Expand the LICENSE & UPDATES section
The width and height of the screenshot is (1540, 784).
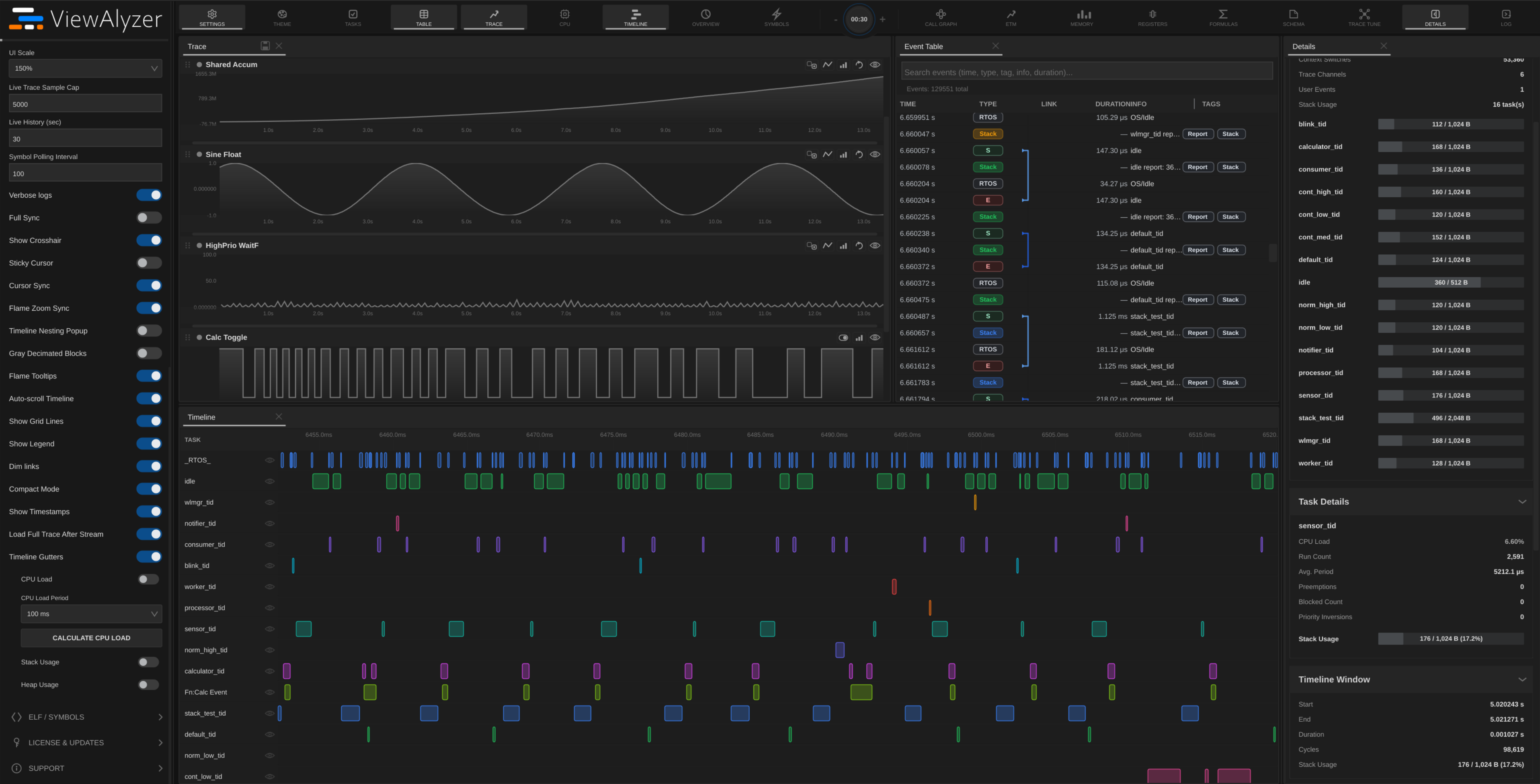pos(86,743)
